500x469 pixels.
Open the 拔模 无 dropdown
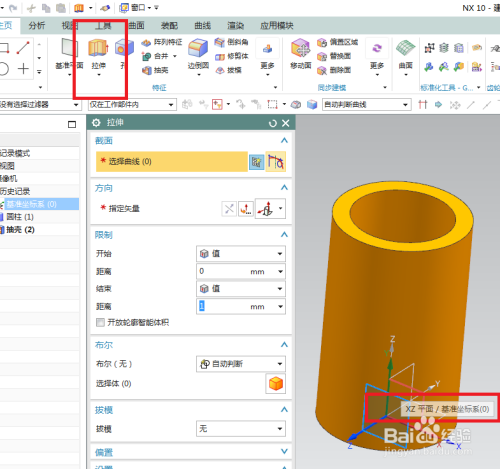point(241,429)
